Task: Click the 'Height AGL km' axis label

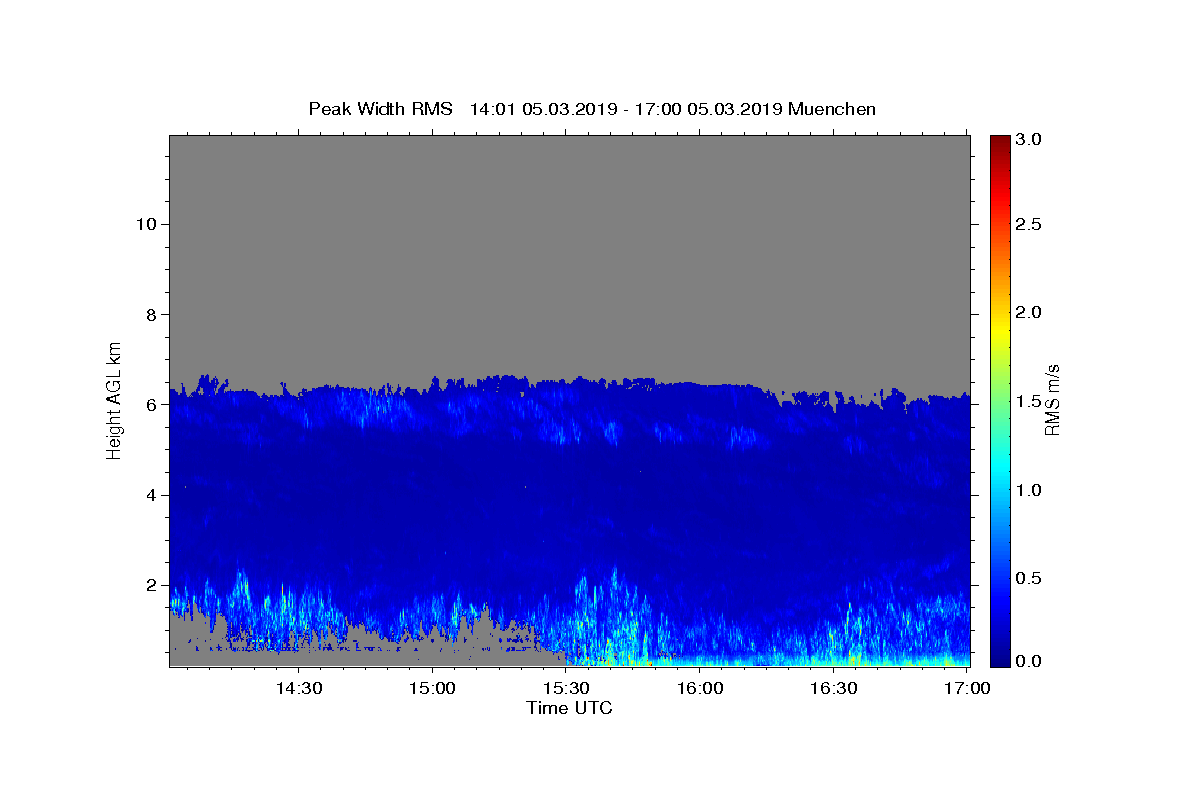Action: (x=115, y=399)
